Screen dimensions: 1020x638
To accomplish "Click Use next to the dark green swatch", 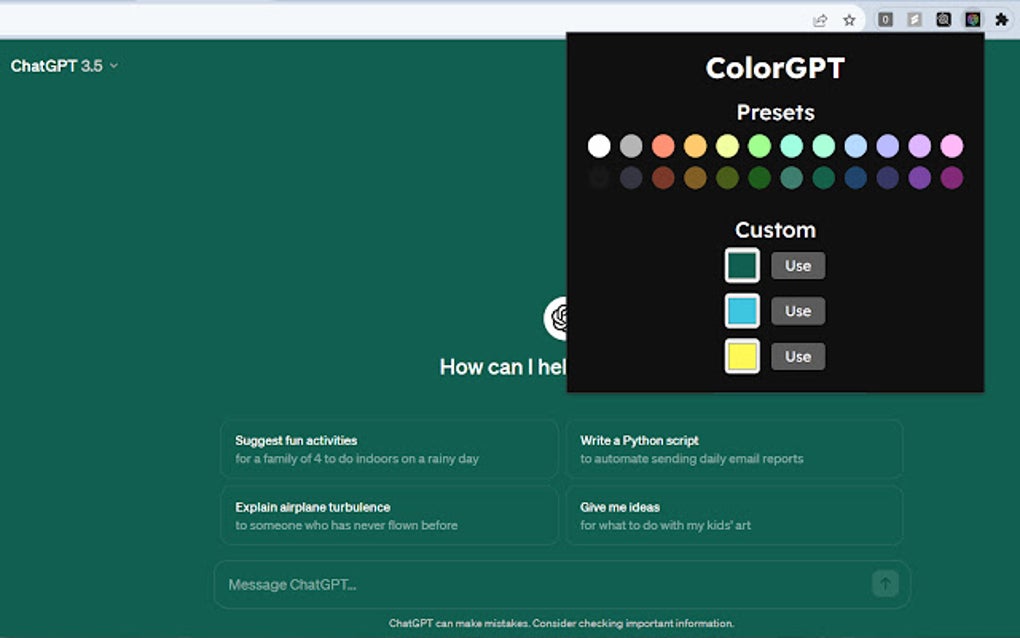I will pos(798,266).
